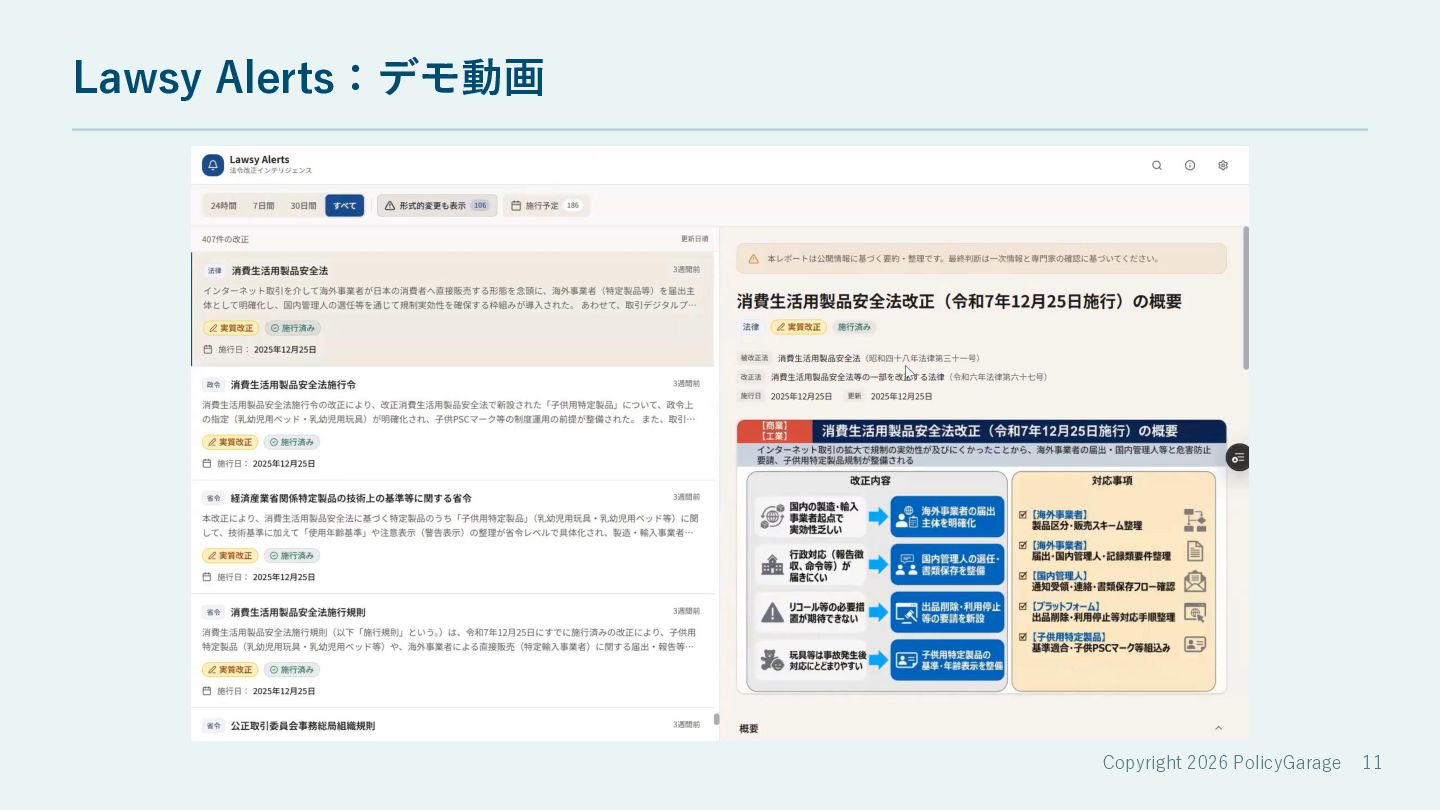Open the info icon in header
Image resolution: width=1440 pixels, height=810 pixels.
pyautogui.click(x=1190, y=166)
